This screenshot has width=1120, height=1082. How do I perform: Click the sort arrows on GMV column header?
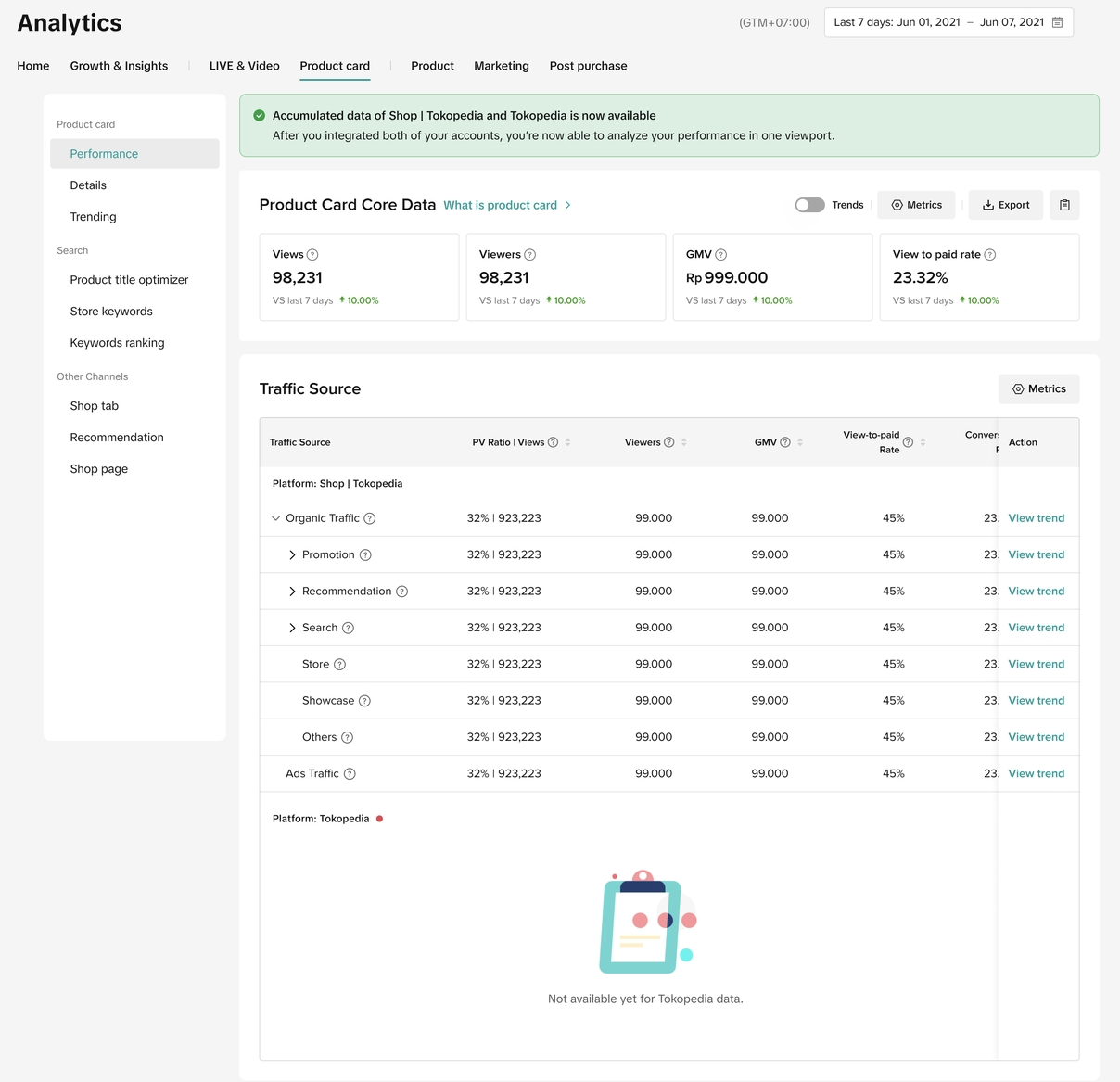(x=800, y=442)
